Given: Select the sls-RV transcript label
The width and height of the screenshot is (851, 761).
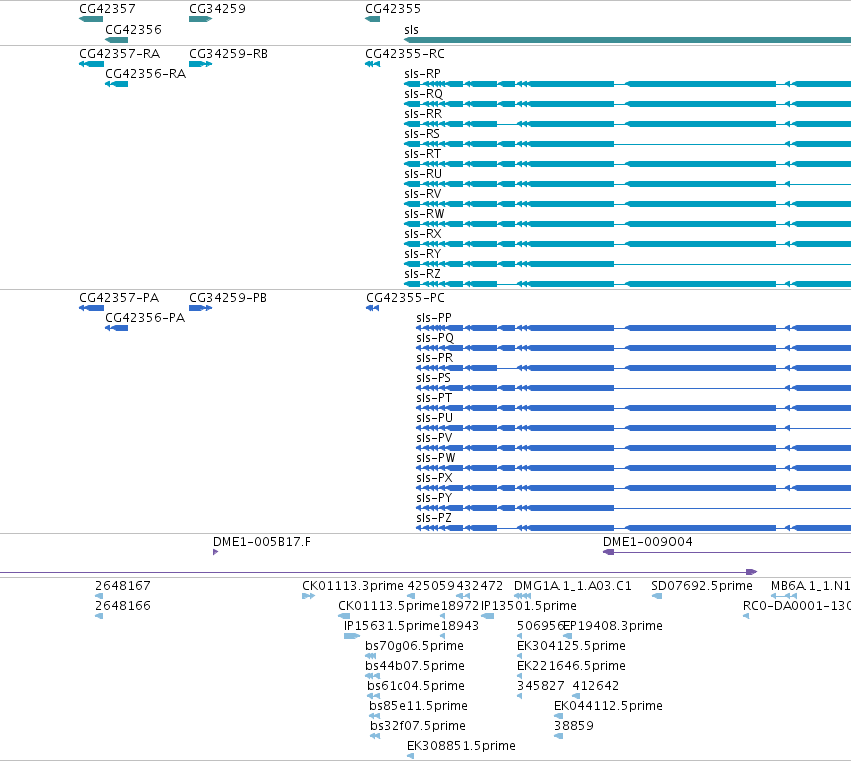Looking at the screenshot, I should pos(423,194).
